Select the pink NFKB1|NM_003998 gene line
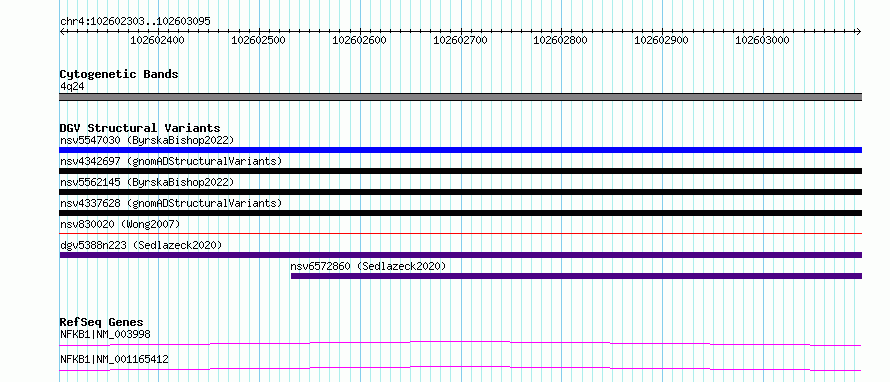 click(460, 343)
